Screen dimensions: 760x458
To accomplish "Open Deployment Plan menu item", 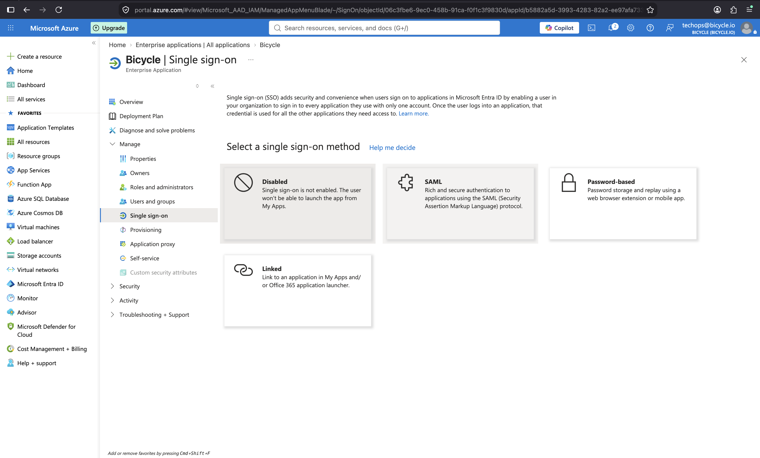I will [141, 116].
